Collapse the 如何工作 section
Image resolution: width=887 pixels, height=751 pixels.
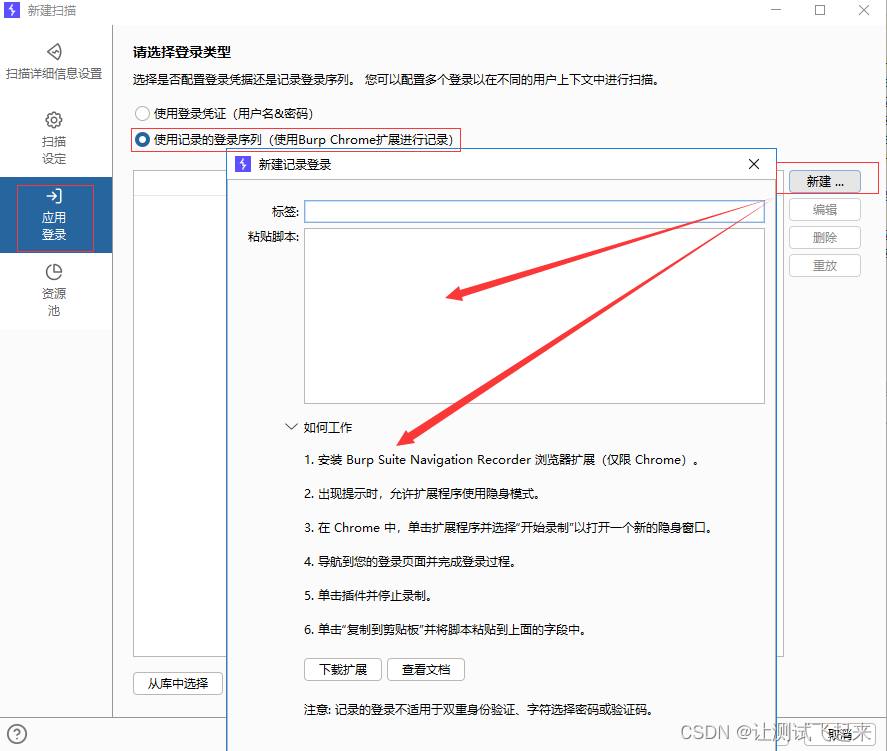(x=291, y=427)
